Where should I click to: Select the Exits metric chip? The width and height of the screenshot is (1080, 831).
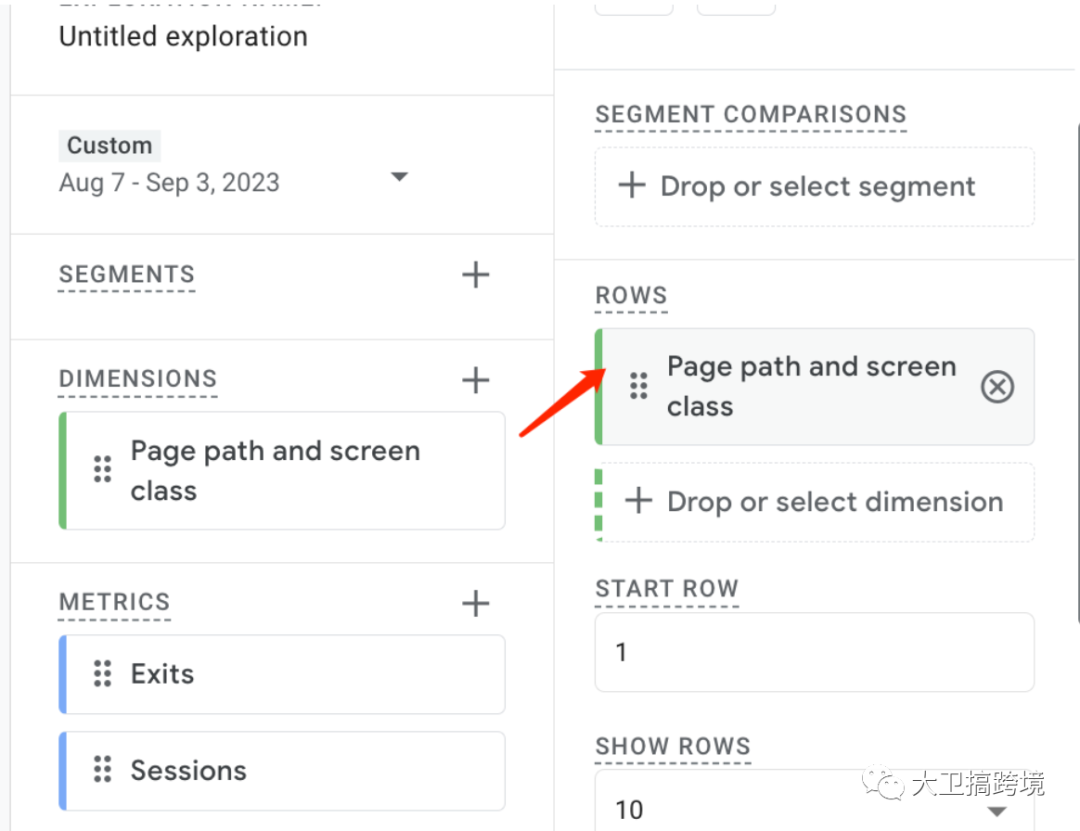coord(285,674)
